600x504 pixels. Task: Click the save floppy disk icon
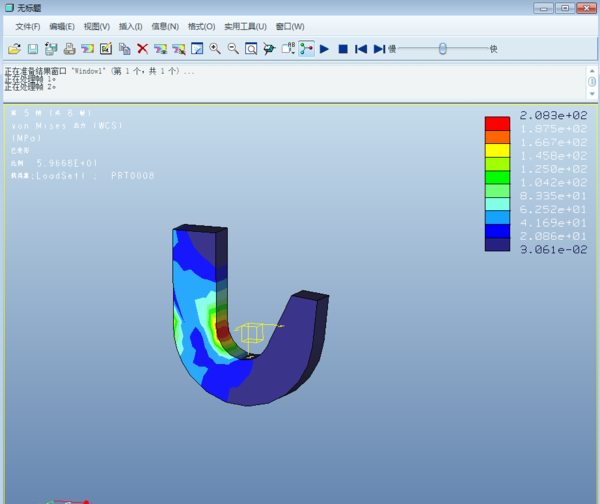point(32,48)
